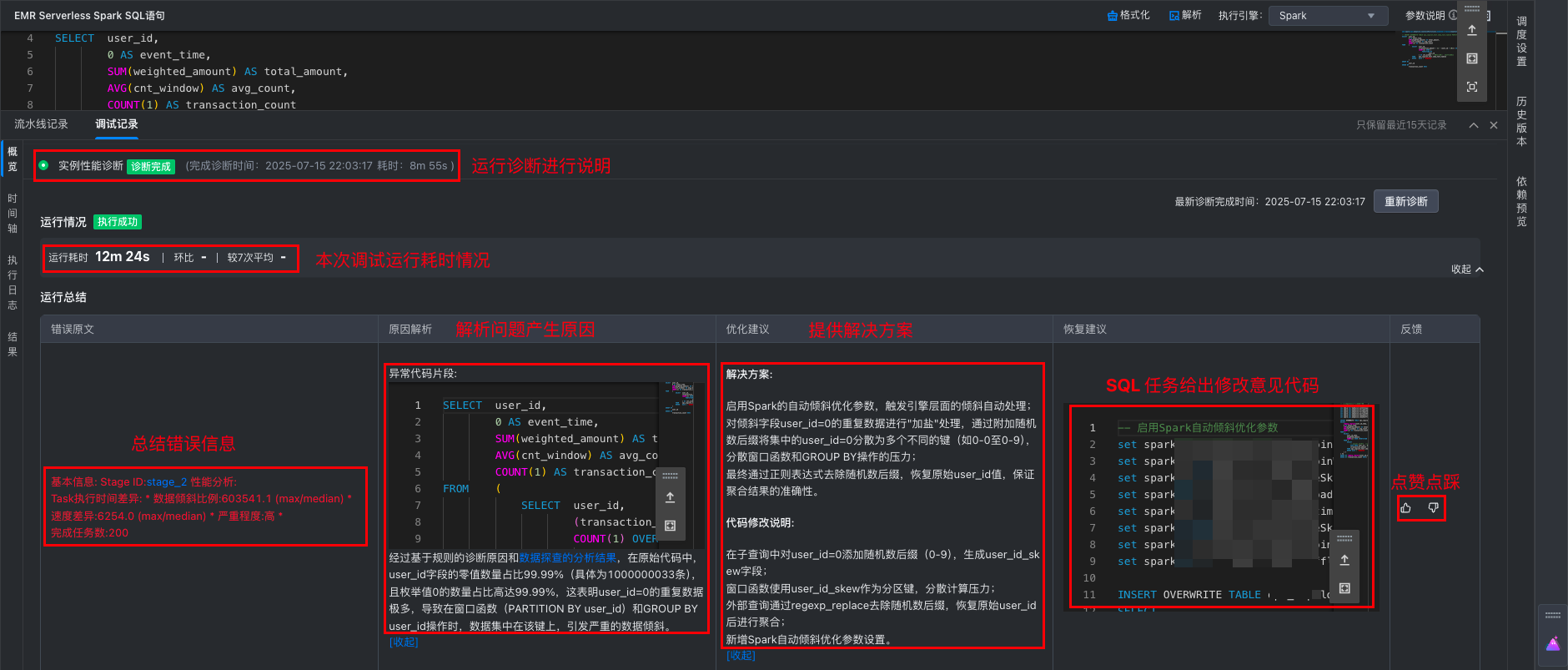Collapse the run summary with 收起
This screenshot has width=1568, height=670.
[x=1466, y=270]
